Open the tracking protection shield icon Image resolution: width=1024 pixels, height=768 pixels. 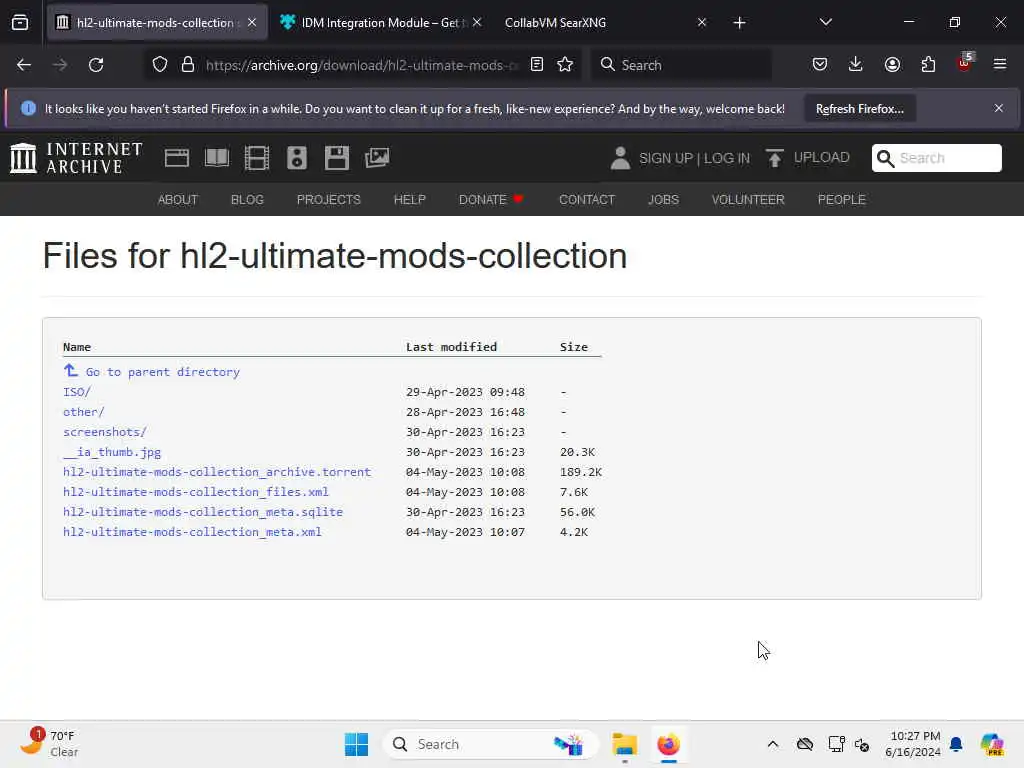click(160, 65)
